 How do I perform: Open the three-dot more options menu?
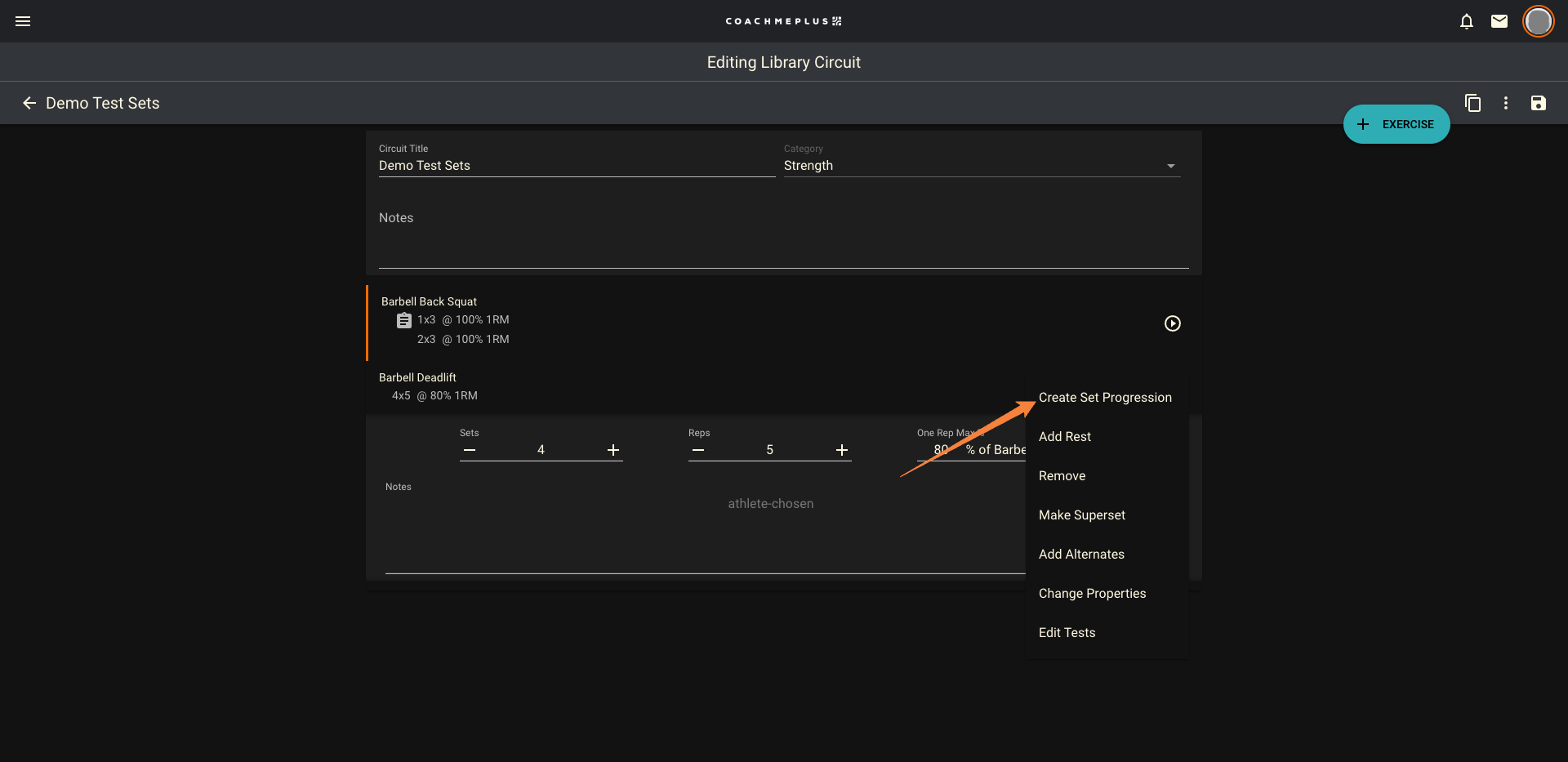click(x=1506, y=103)
